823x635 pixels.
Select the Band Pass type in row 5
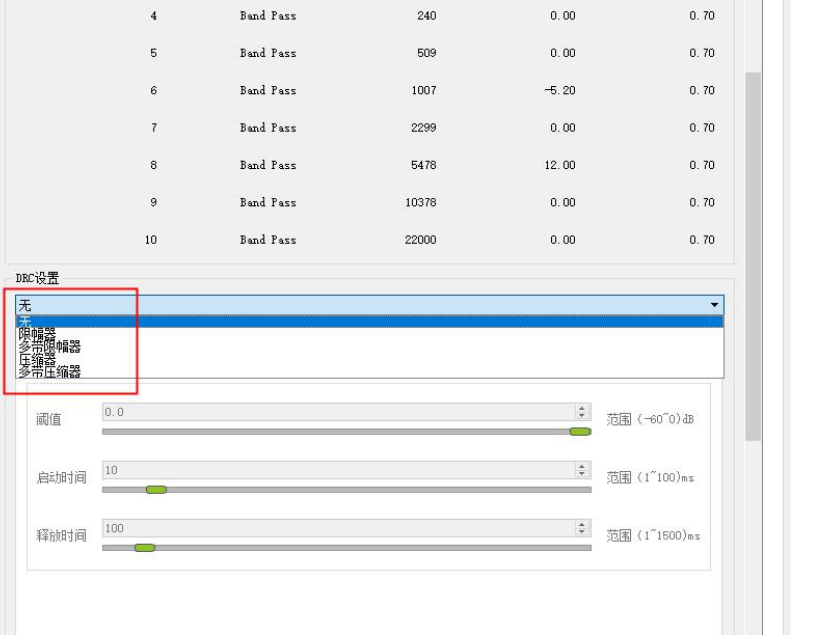point(268,53)
